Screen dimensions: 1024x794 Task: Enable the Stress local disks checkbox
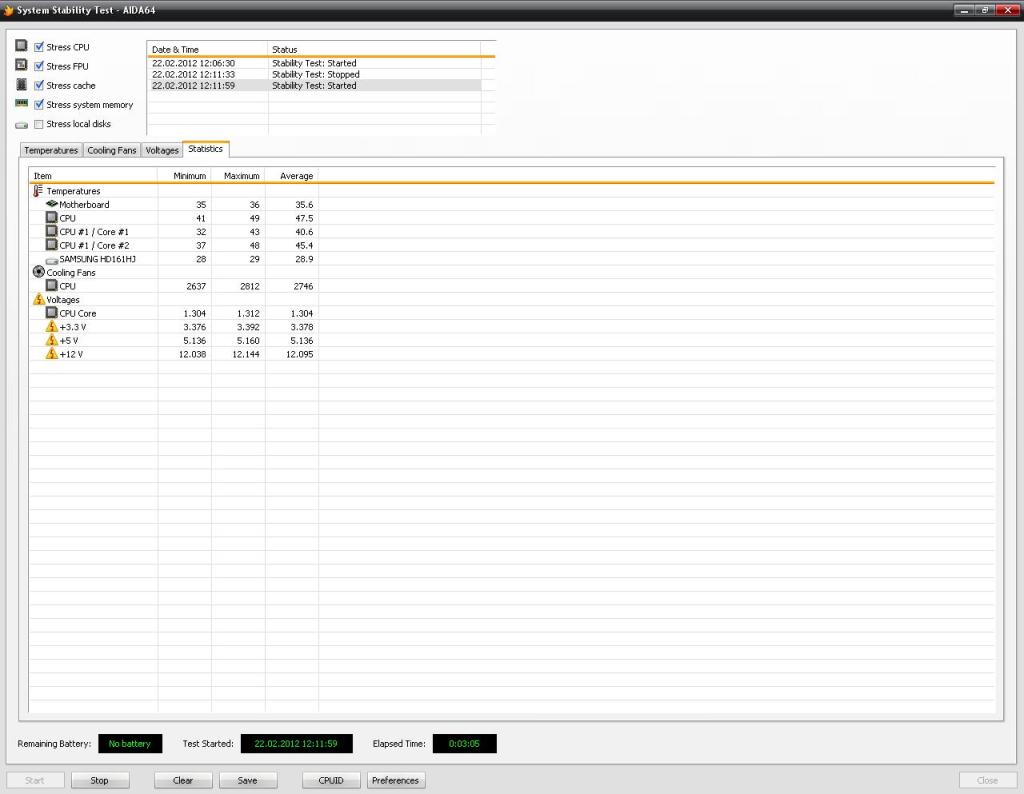pyautogui.click(x=39, y=124)
